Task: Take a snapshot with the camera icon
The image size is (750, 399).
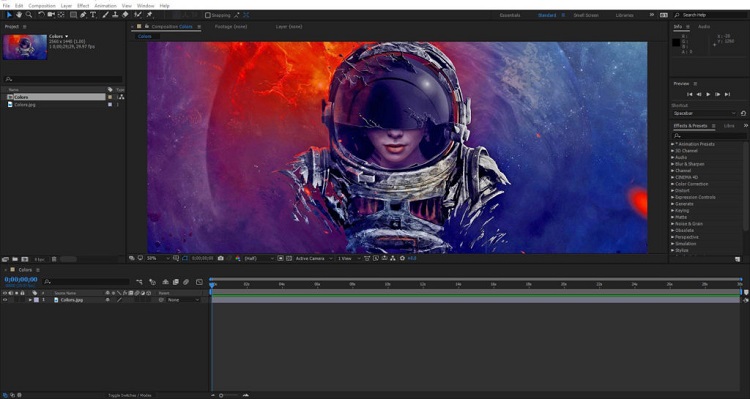Action: 221,258
